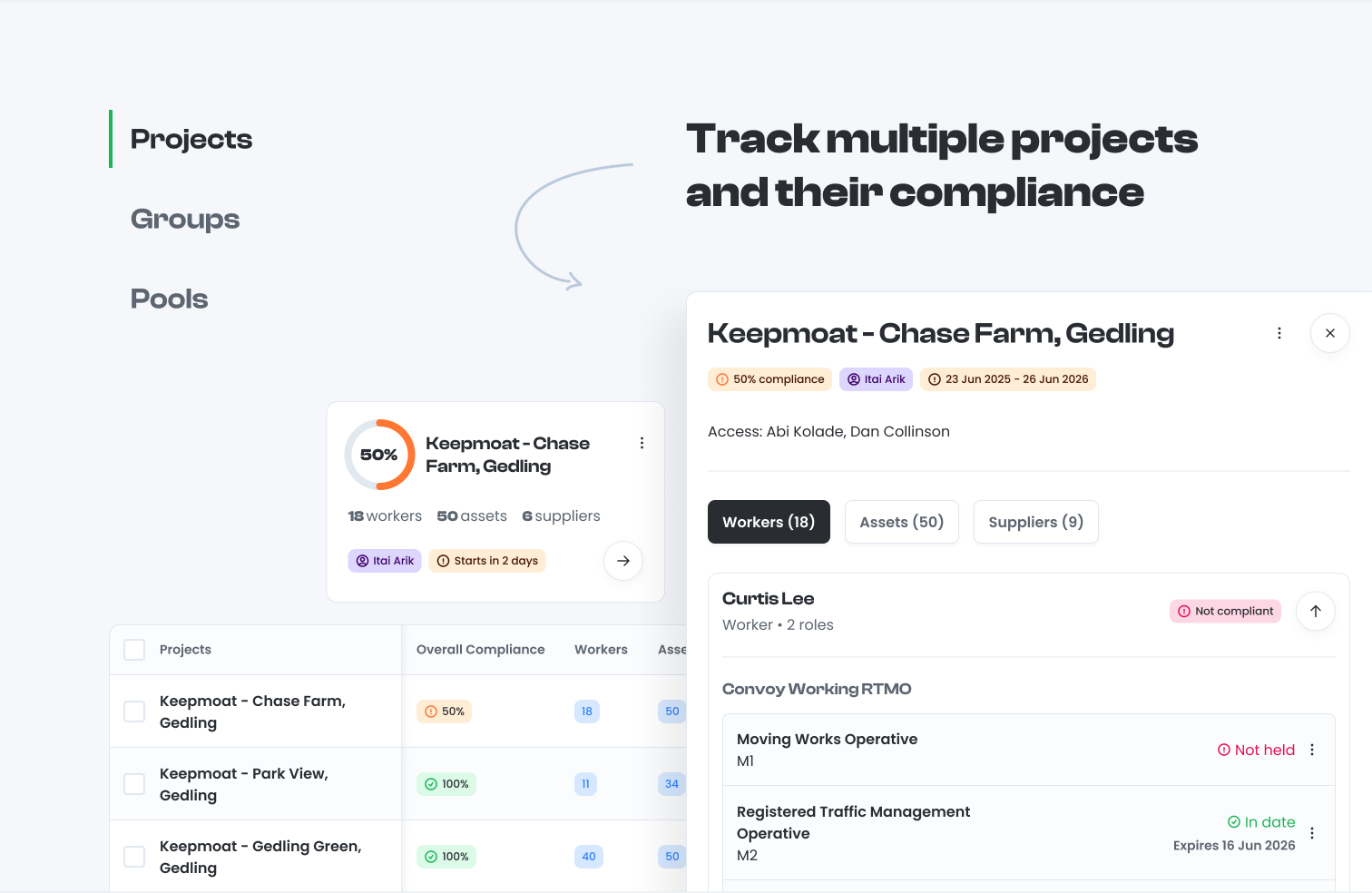Switch to the Pools section

(x=170, y=299)
